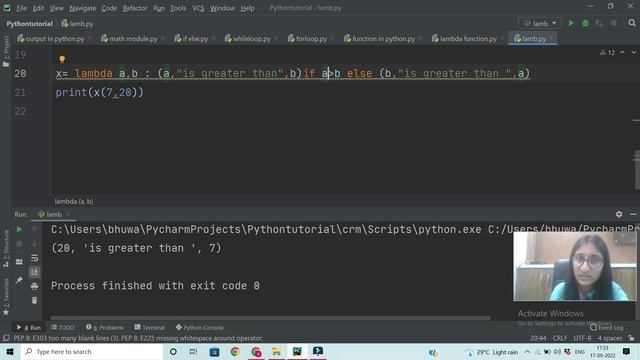Run with coverage icon in top toolbar
The height and width of the screenshot is (360, 640).
tap(599, 23)
